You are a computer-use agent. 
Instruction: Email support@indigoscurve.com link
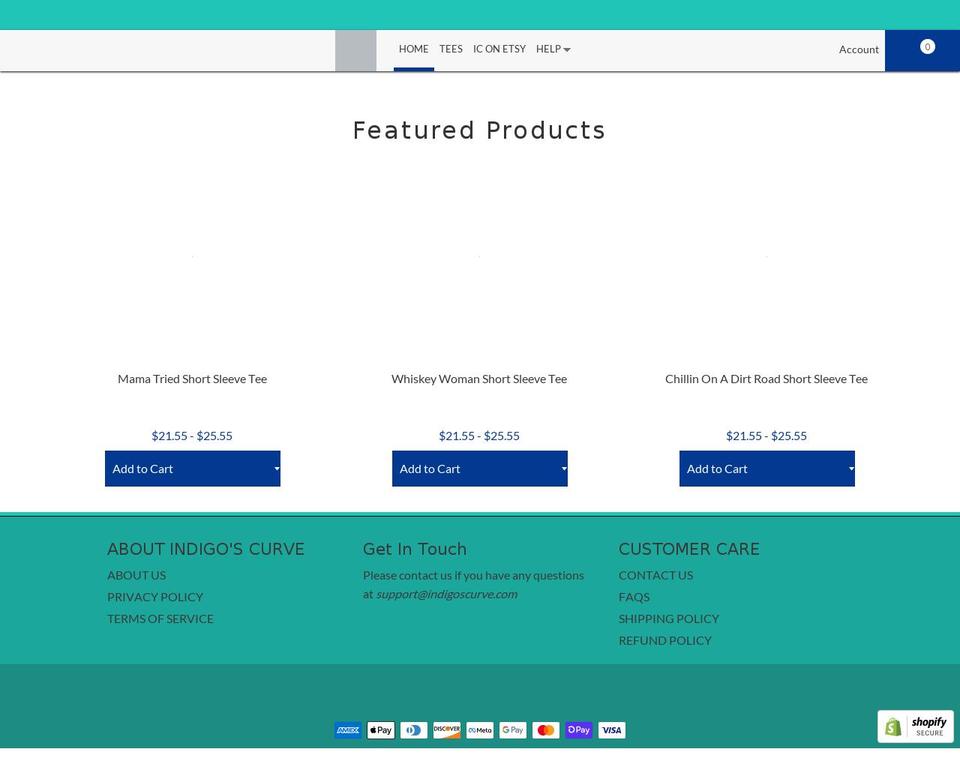click(447, 594)
